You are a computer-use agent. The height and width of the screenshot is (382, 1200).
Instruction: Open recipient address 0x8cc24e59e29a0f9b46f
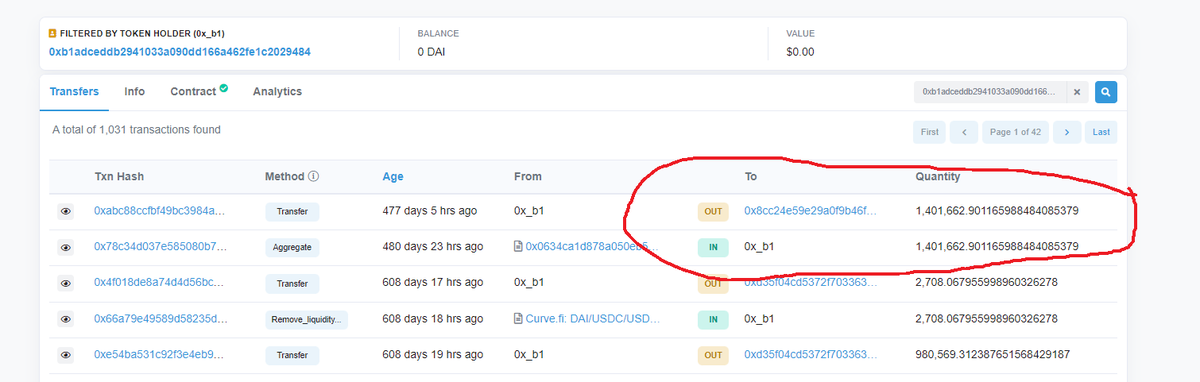pyautogui.click(x=810, y=212)
